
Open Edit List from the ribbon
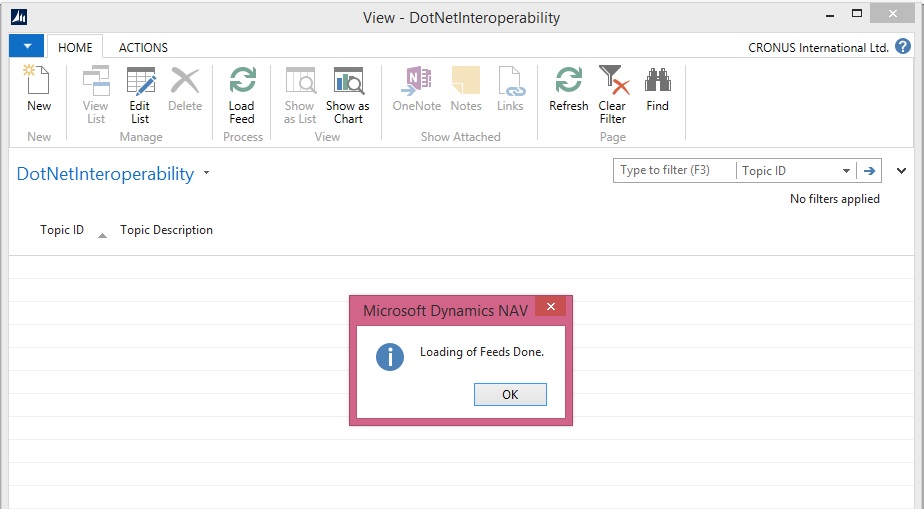coord(140,80)
